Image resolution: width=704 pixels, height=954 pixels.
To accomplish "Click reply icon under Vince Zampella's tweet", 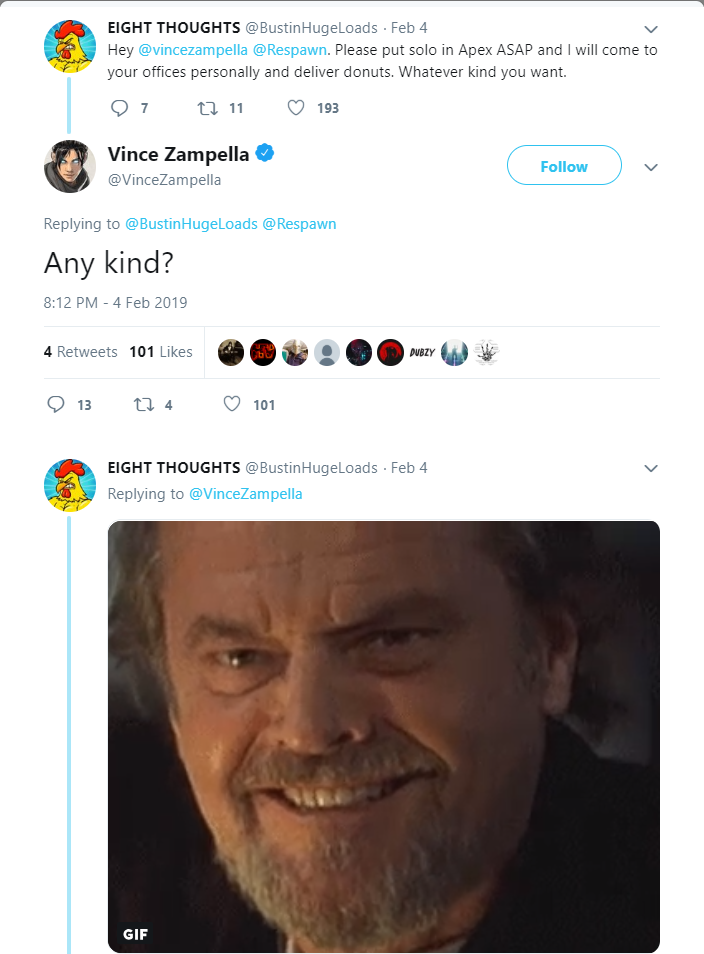I will (x=56, y=404).
